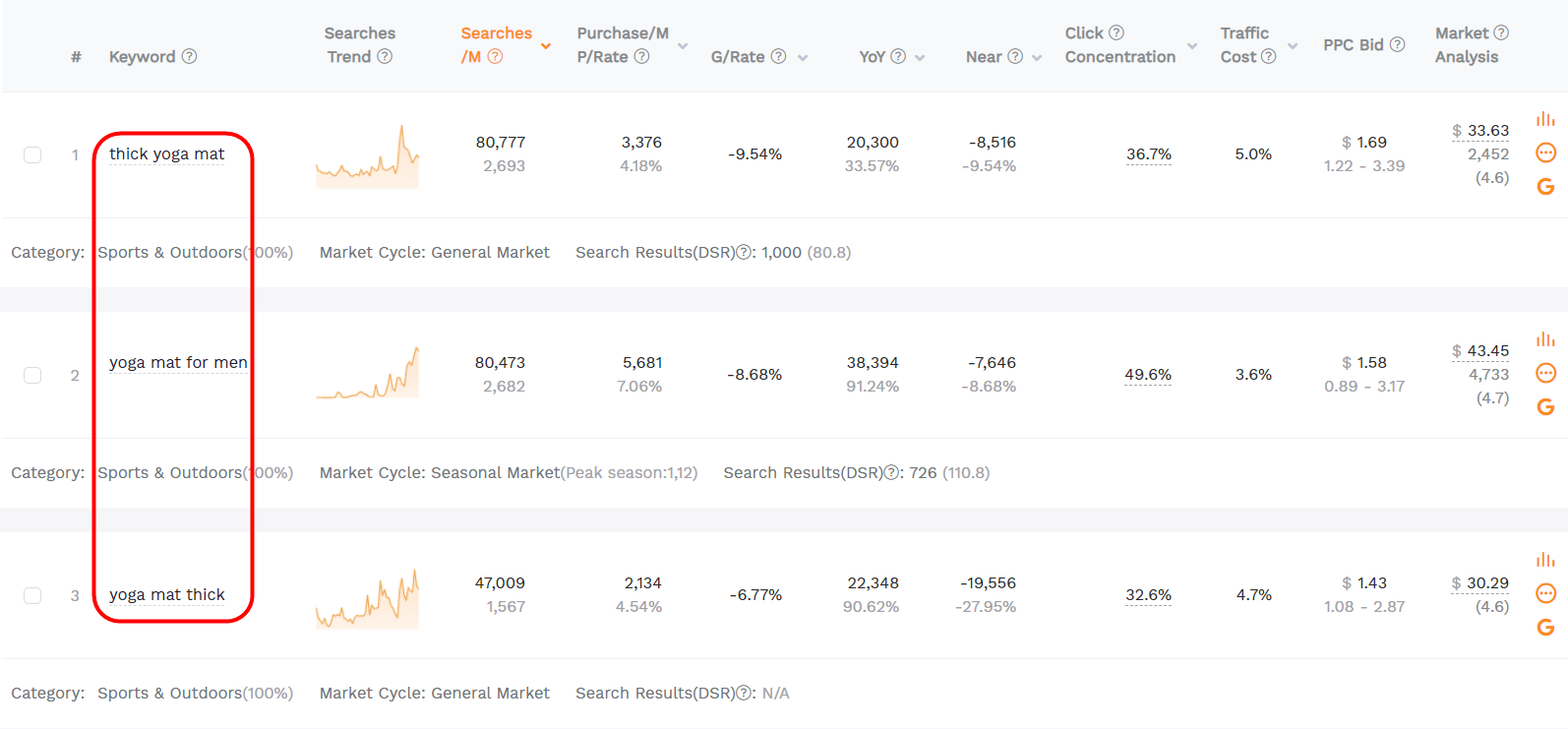Click help icon next to Click Concentration

pyautogui.click(x=1116, y=32)
